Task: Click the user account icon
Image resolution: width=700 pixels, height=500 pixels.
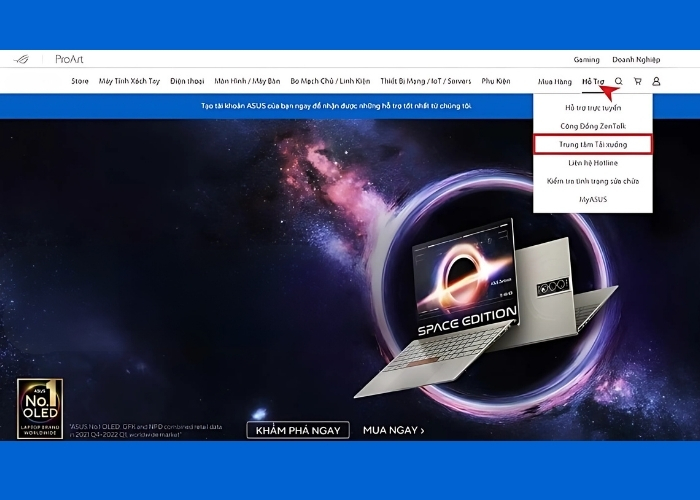Action: click(x=656, y=81)
